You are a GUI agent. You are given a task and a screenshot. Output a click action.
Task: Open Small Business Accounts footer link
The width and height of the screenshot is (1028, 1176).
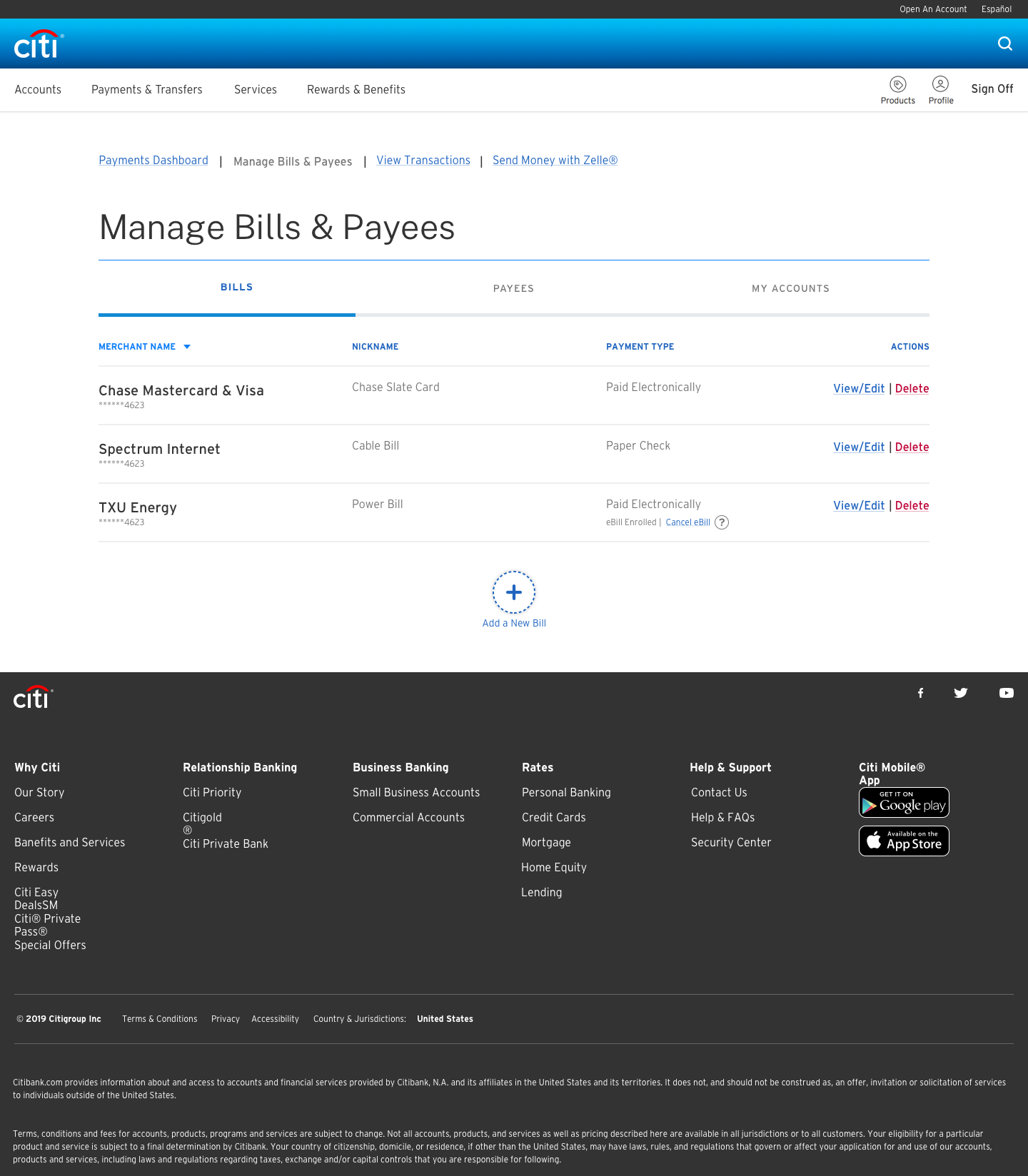click(416, 792)
